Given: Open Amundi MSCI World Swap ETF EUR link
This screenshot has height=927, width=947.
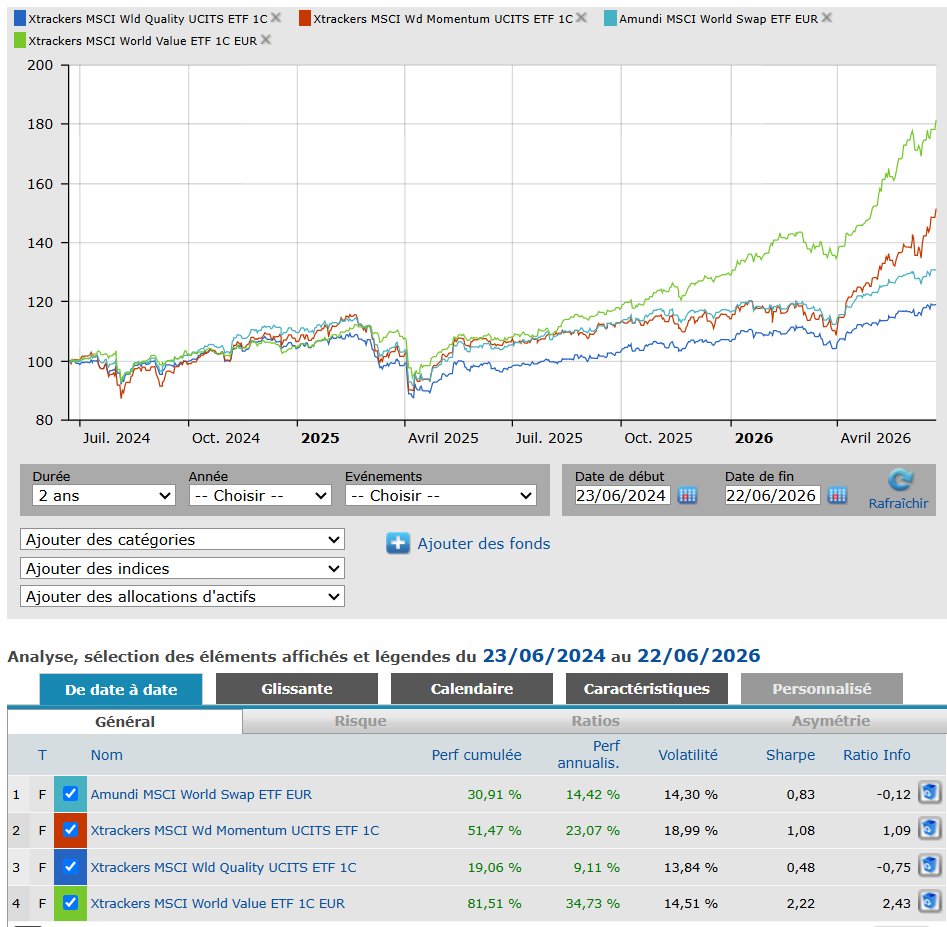Looking at the screenshot, I should click(201, 794).
